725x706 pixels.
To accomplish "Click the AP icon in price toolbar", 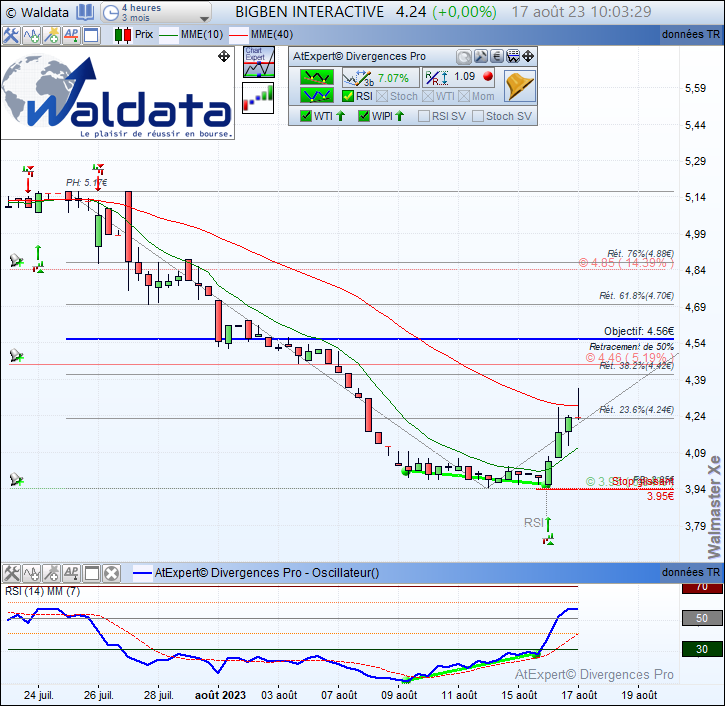I will 71,35.
